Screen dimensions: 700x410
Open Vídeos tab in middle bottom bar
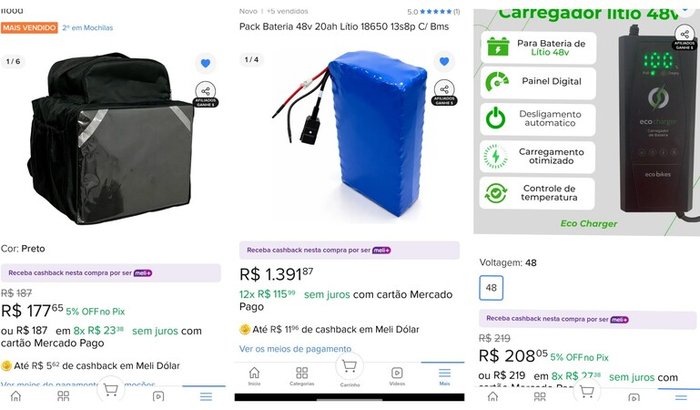[397, 376]
